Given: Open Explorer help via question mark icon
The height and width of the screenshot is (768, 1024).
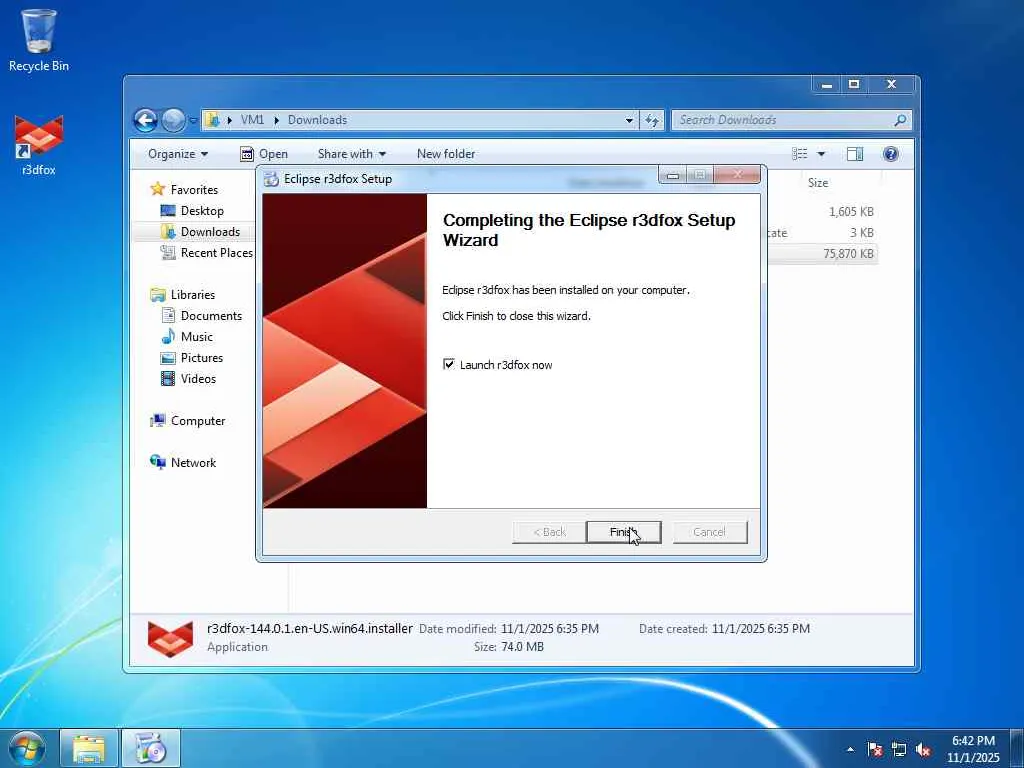Looking at the screenshot, I should pos(891,154).
